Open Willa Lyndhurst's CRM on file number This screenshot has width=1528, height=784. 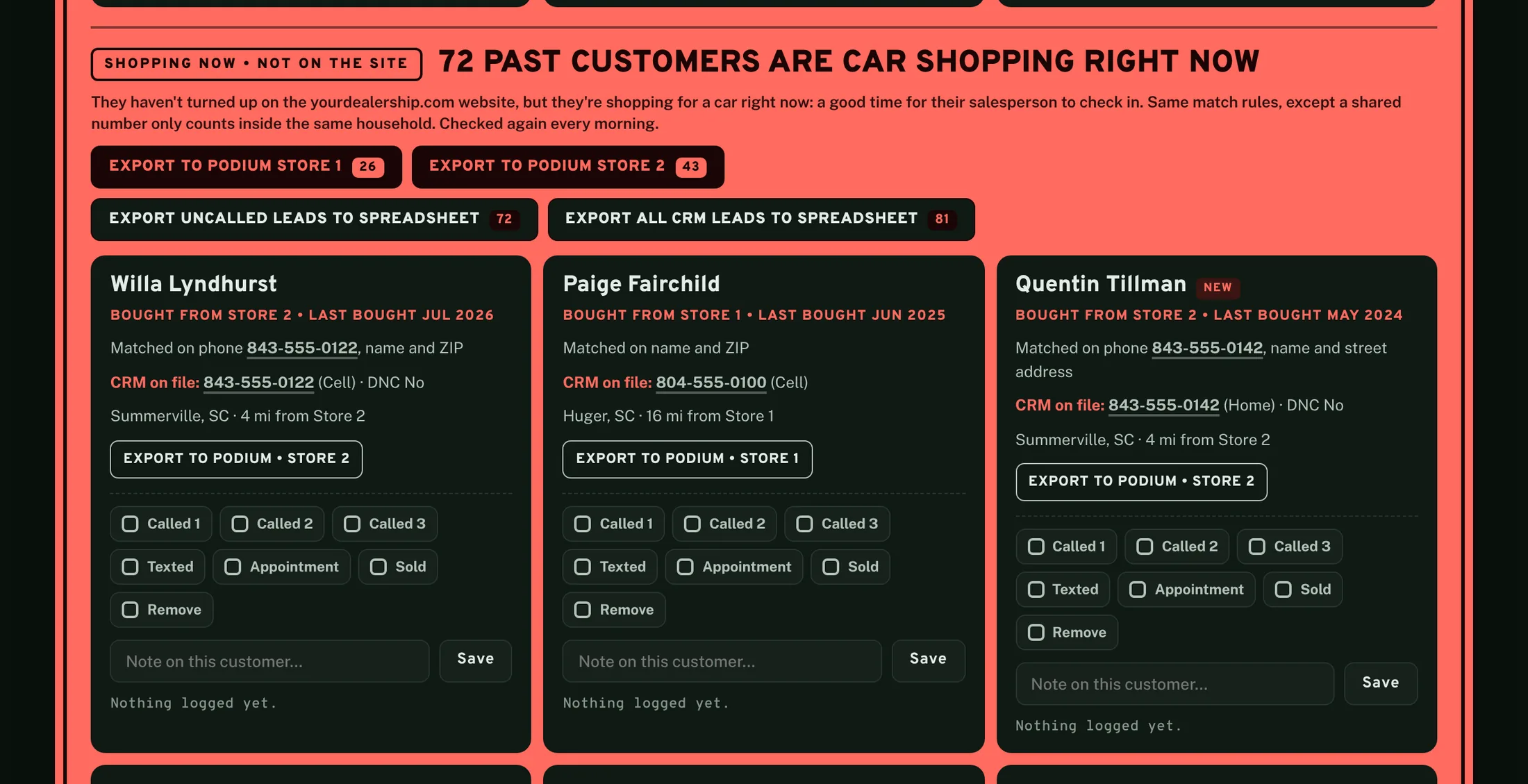(258, 383)
